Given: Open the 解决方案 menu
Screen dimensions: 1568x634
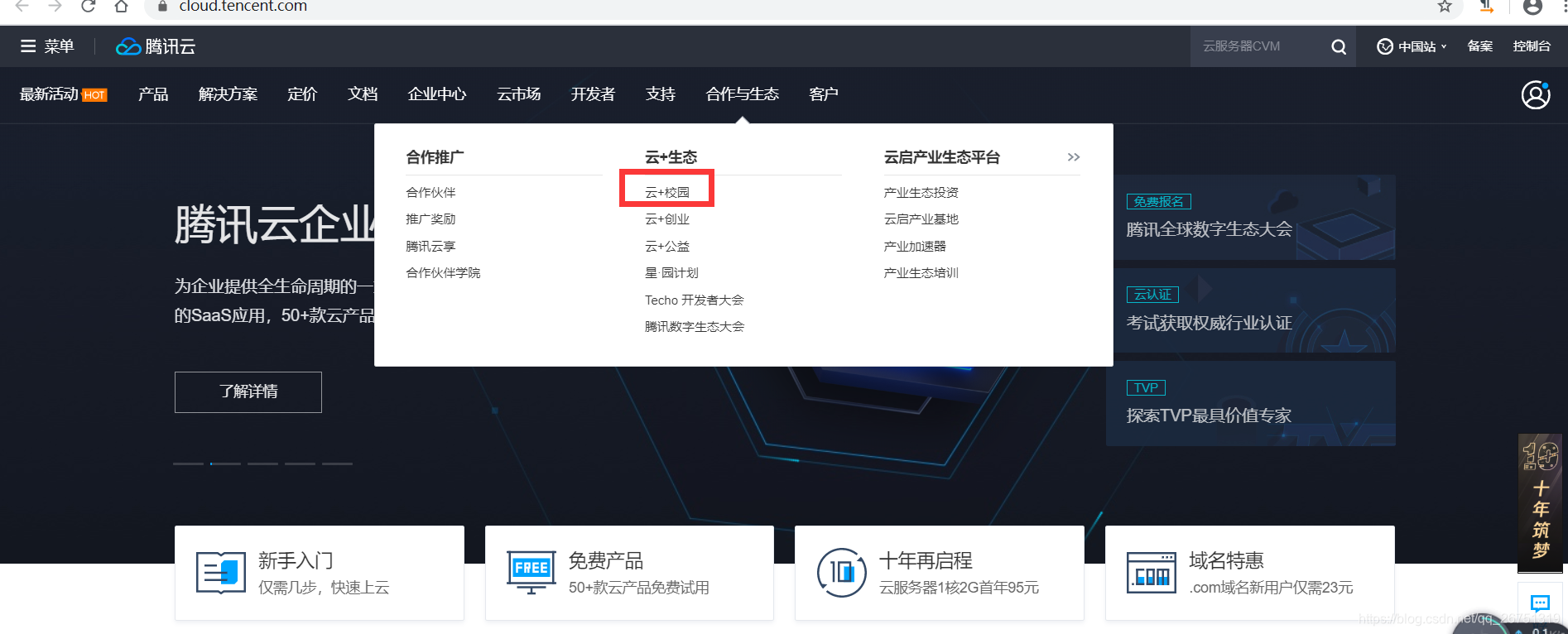Looking at the screenshot, I should 228,94.
